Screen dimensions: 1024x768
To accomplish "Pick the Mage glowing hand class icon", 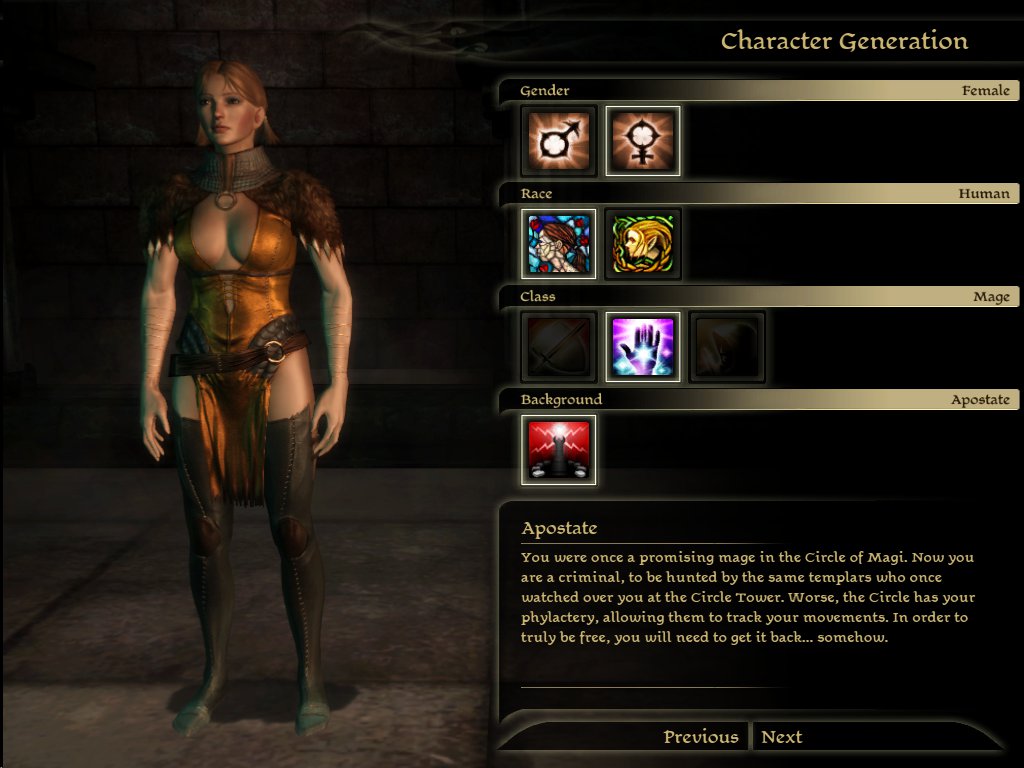I will tap(643, 347).
